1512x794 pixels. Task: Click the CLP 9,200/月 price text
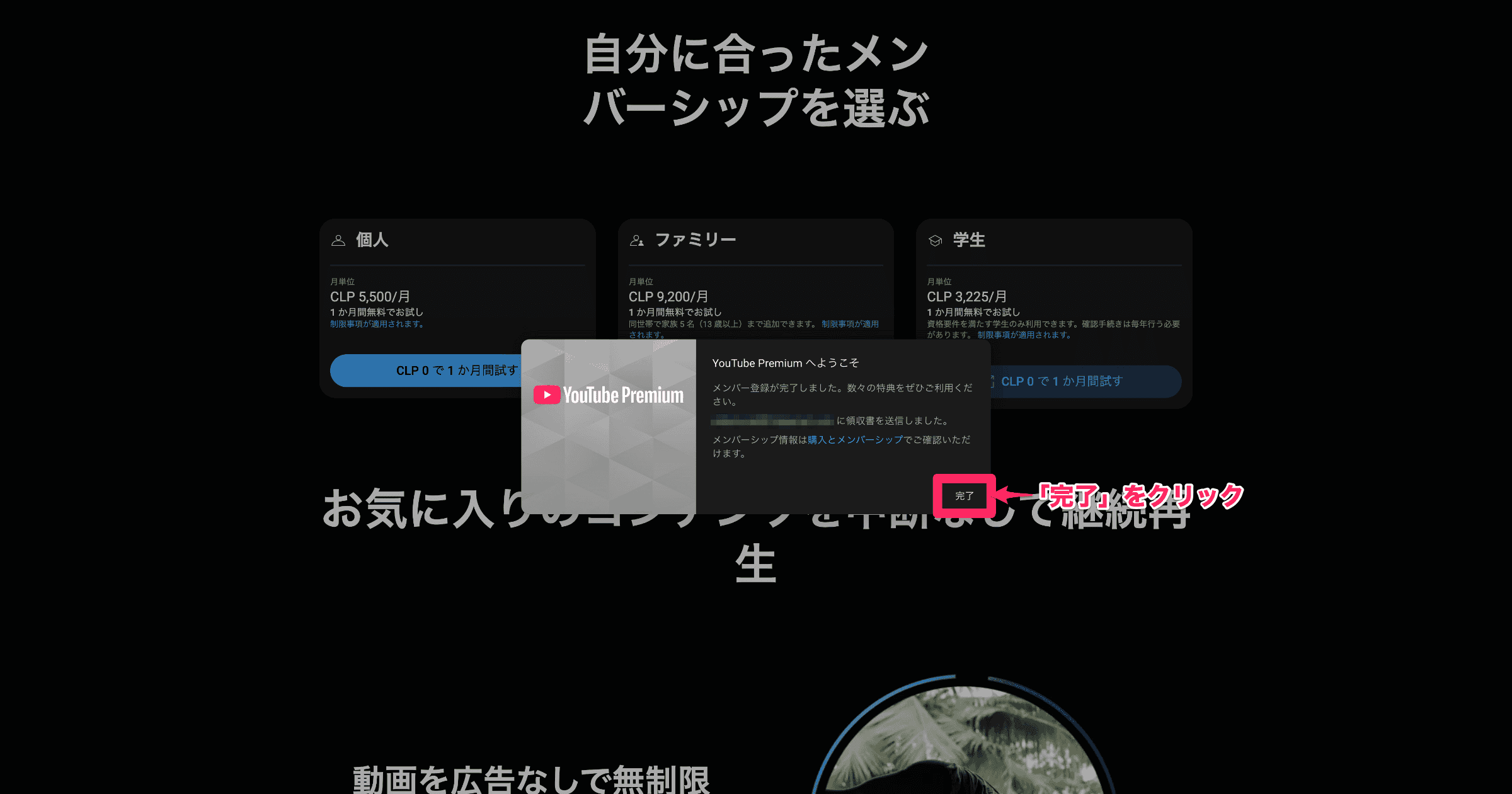point(668,297)
